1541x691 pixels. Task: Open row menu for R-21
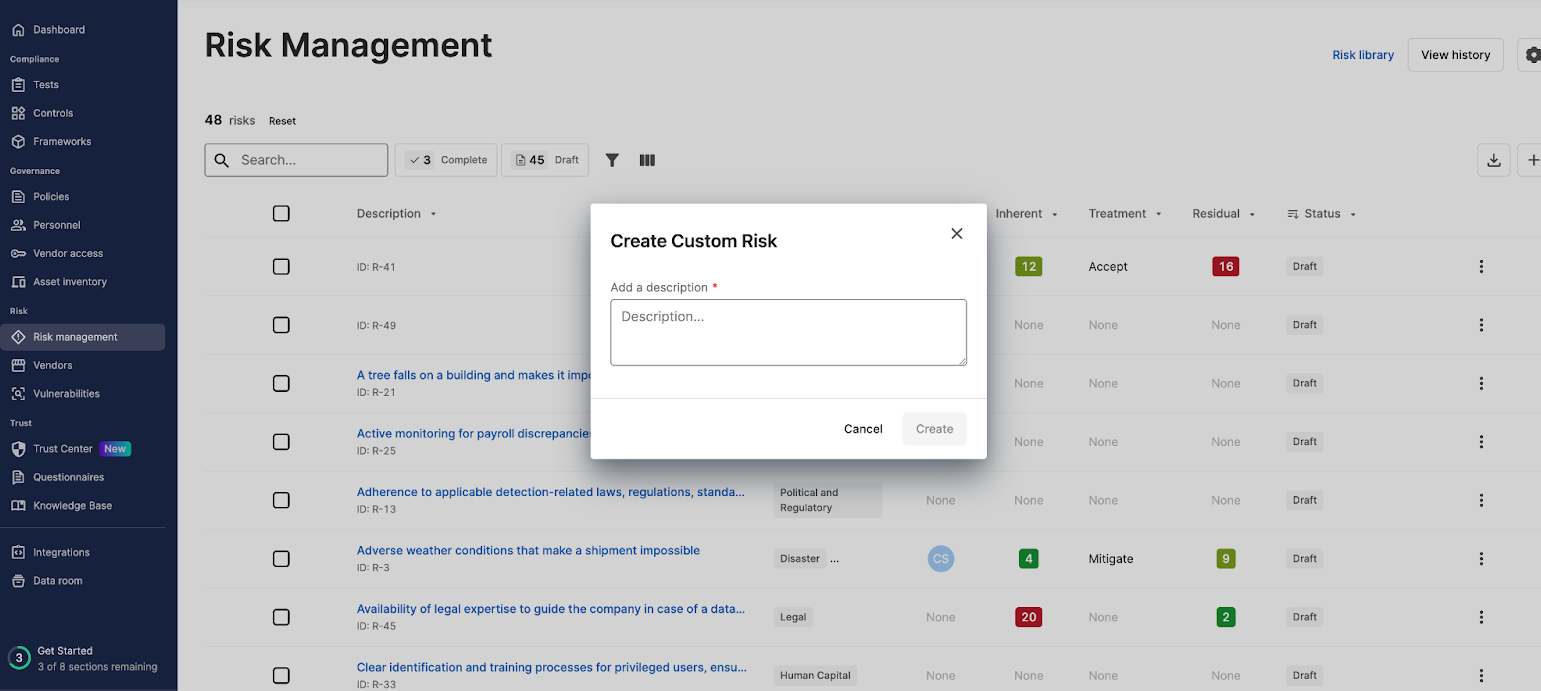point(1481,383)
